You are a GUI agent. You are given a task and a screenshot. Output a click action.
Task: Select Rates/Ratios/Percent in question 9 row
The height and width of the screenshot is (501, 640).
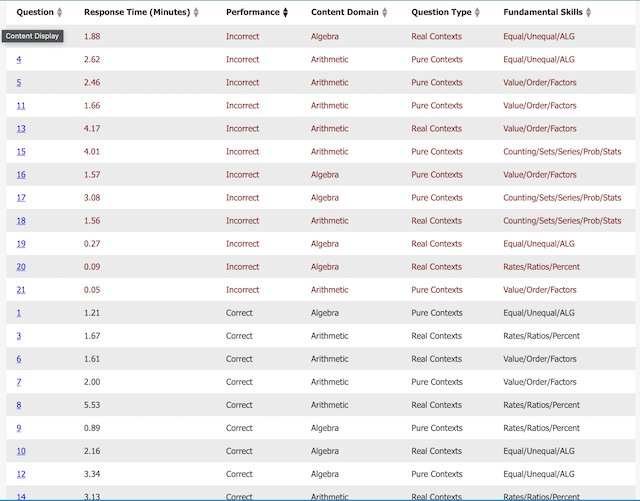[x=541, y=428]
